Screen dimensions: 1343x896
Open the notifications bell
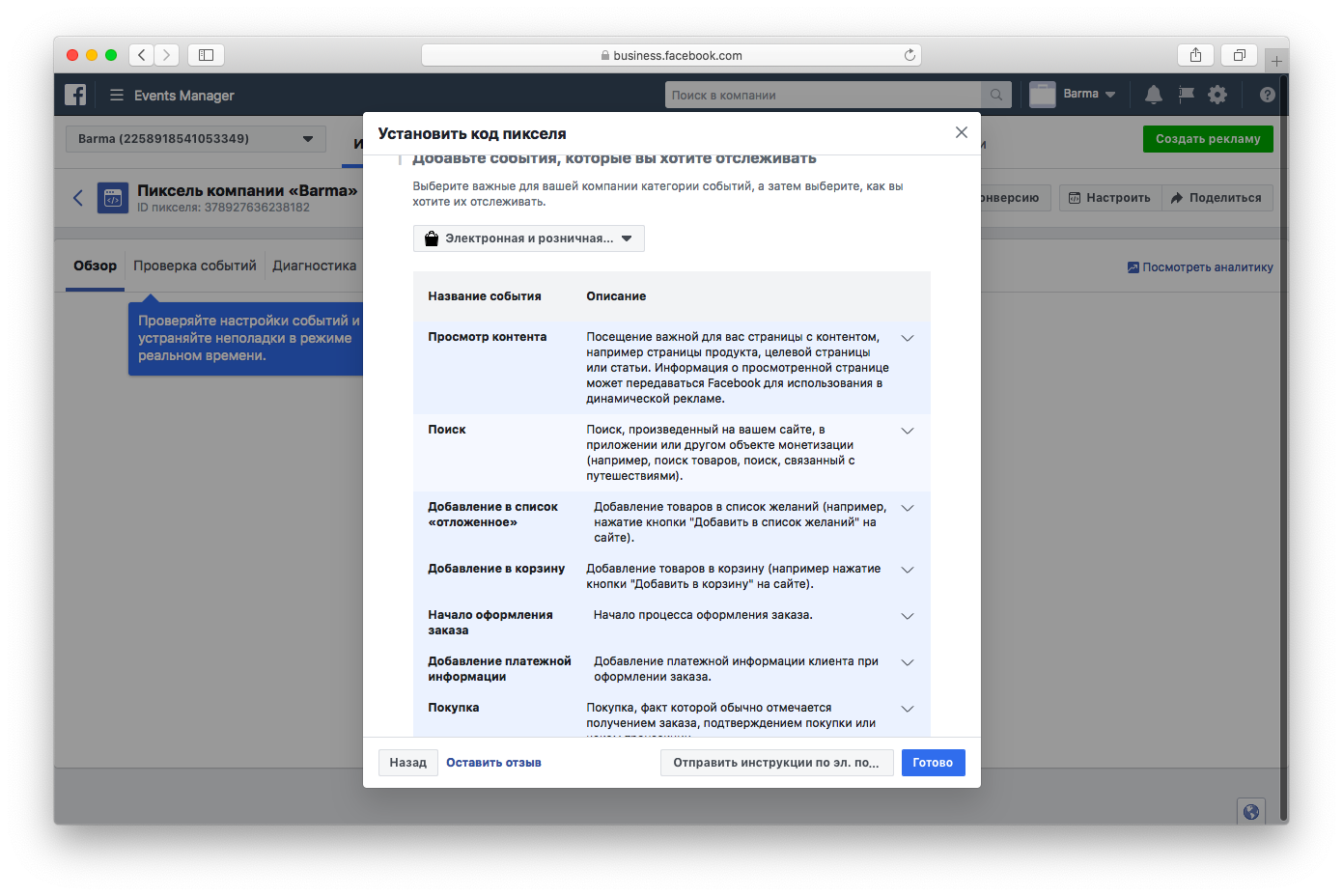pos(1153,95)
